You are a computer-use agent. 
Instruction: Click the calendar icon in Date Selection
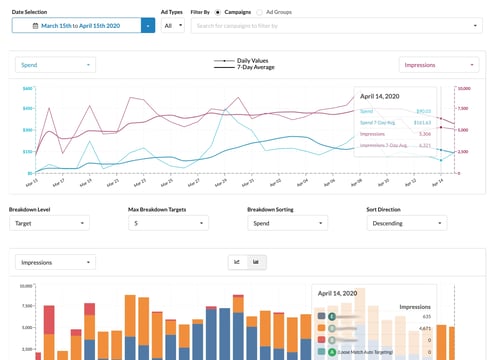click(x=35, y=26)
